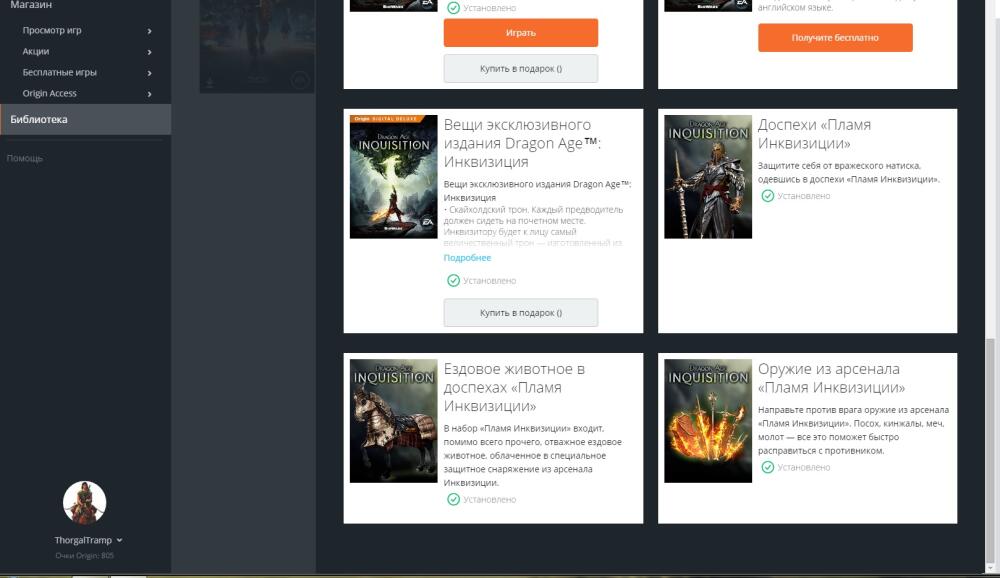Viewport: 1000px width, 578px height.
Task: Expand the Origin Access submenu arrow
Action: [149, 94]
